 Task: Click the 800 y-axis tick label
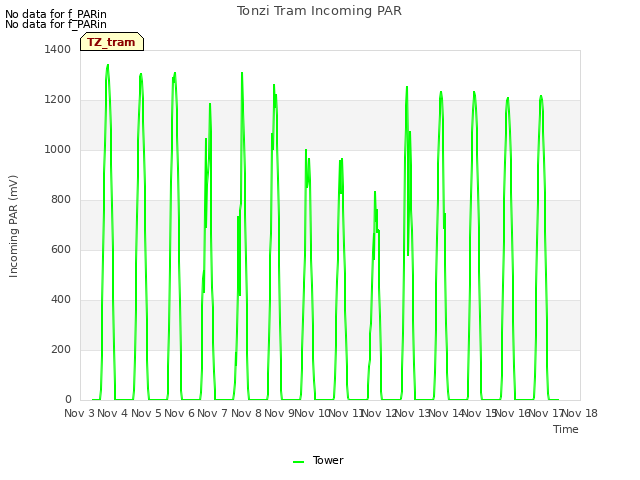[x=61, y=200]
